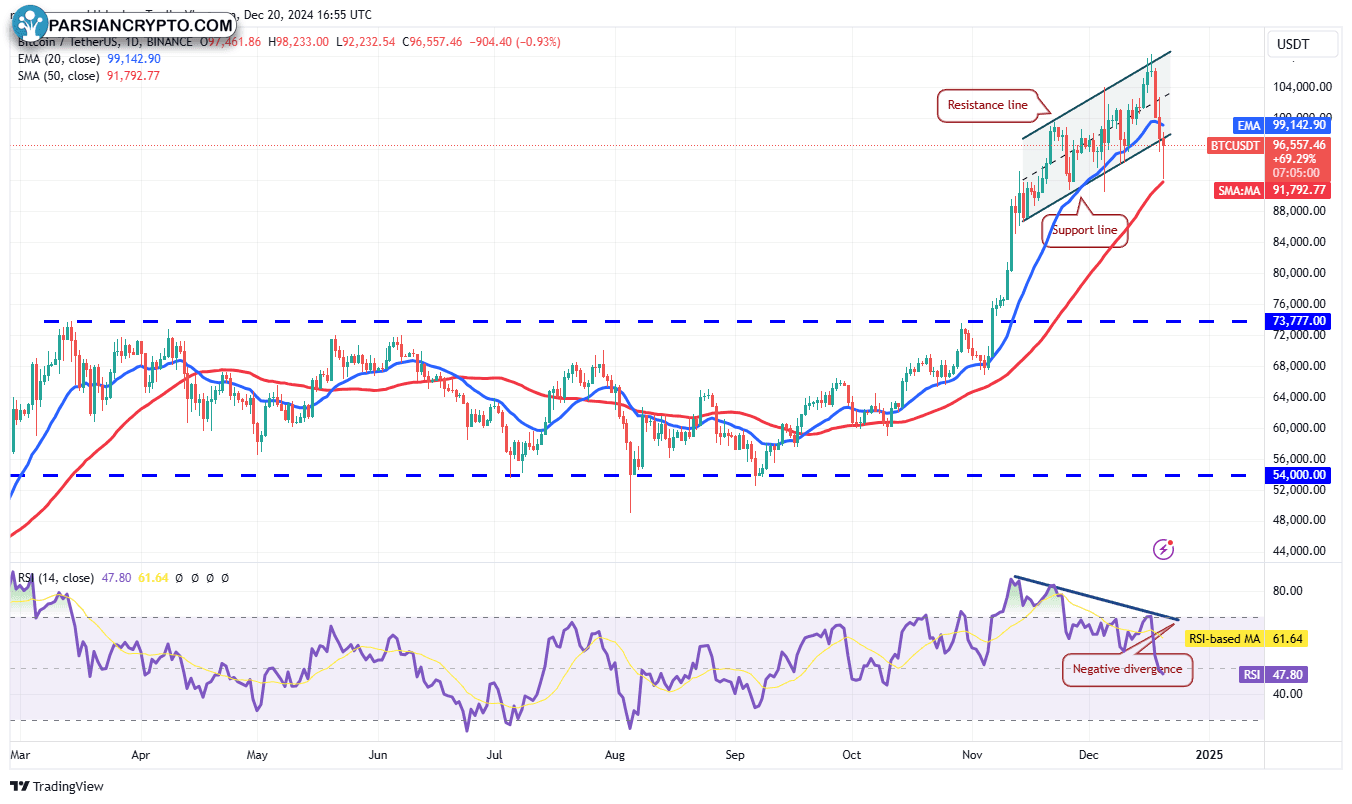Open the TradingView logo link

click(57, 786)
